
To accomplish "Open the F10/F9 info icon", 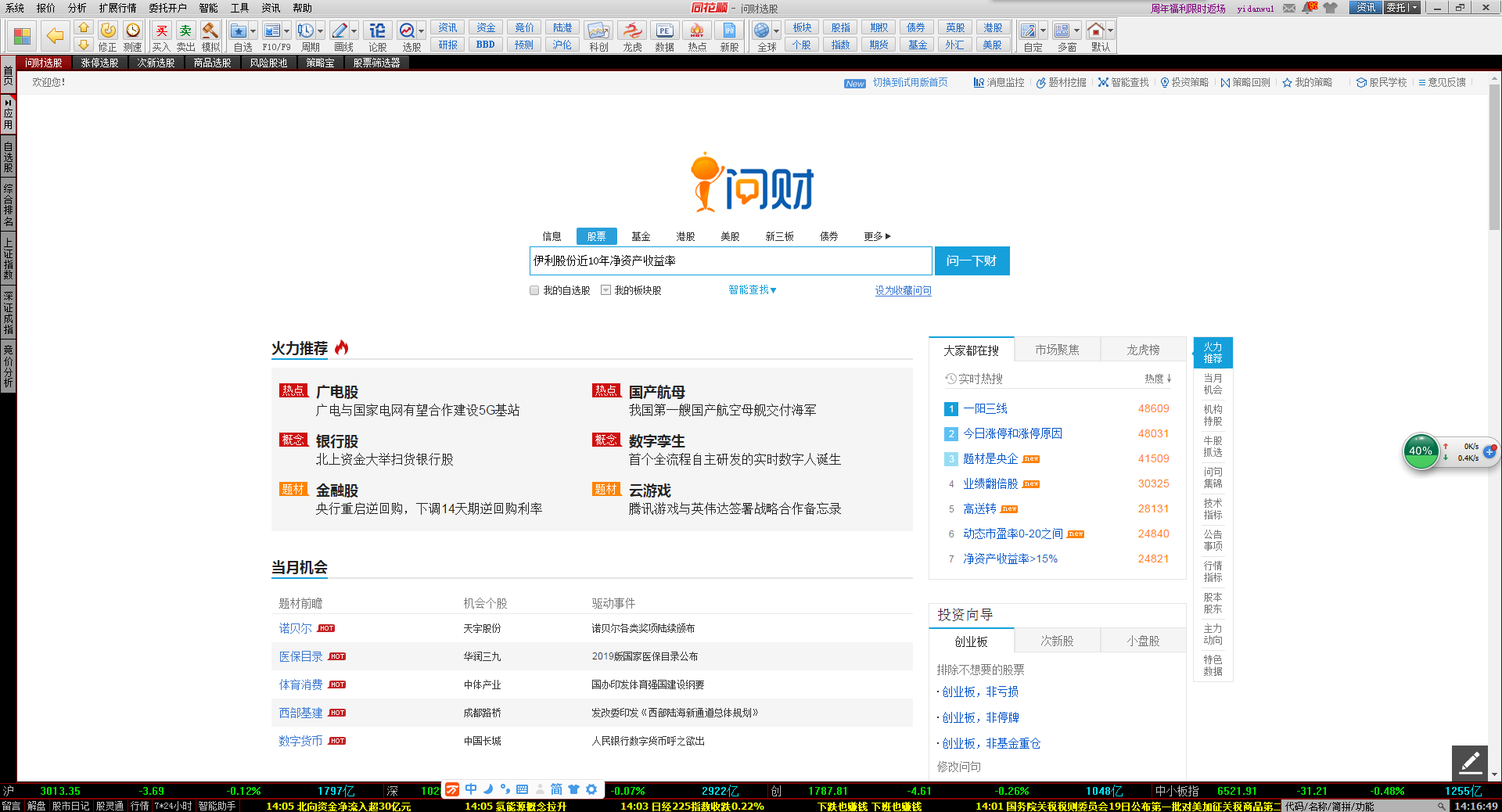I will pos(272,31).
